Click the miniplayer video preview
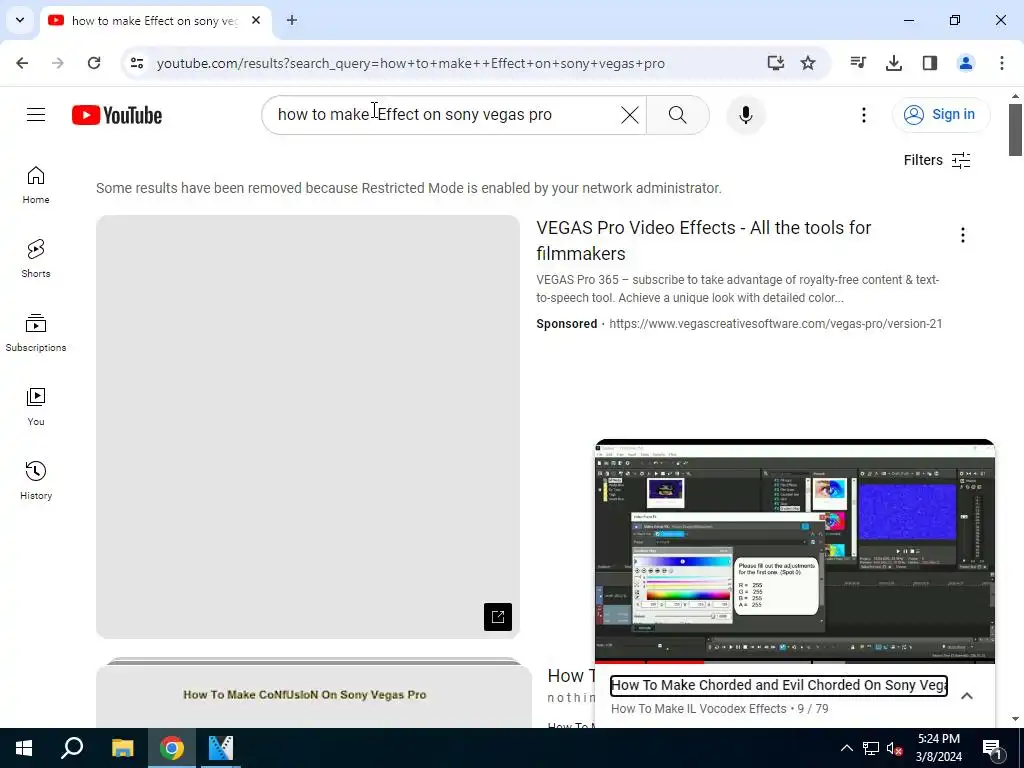 pos(795,552)
